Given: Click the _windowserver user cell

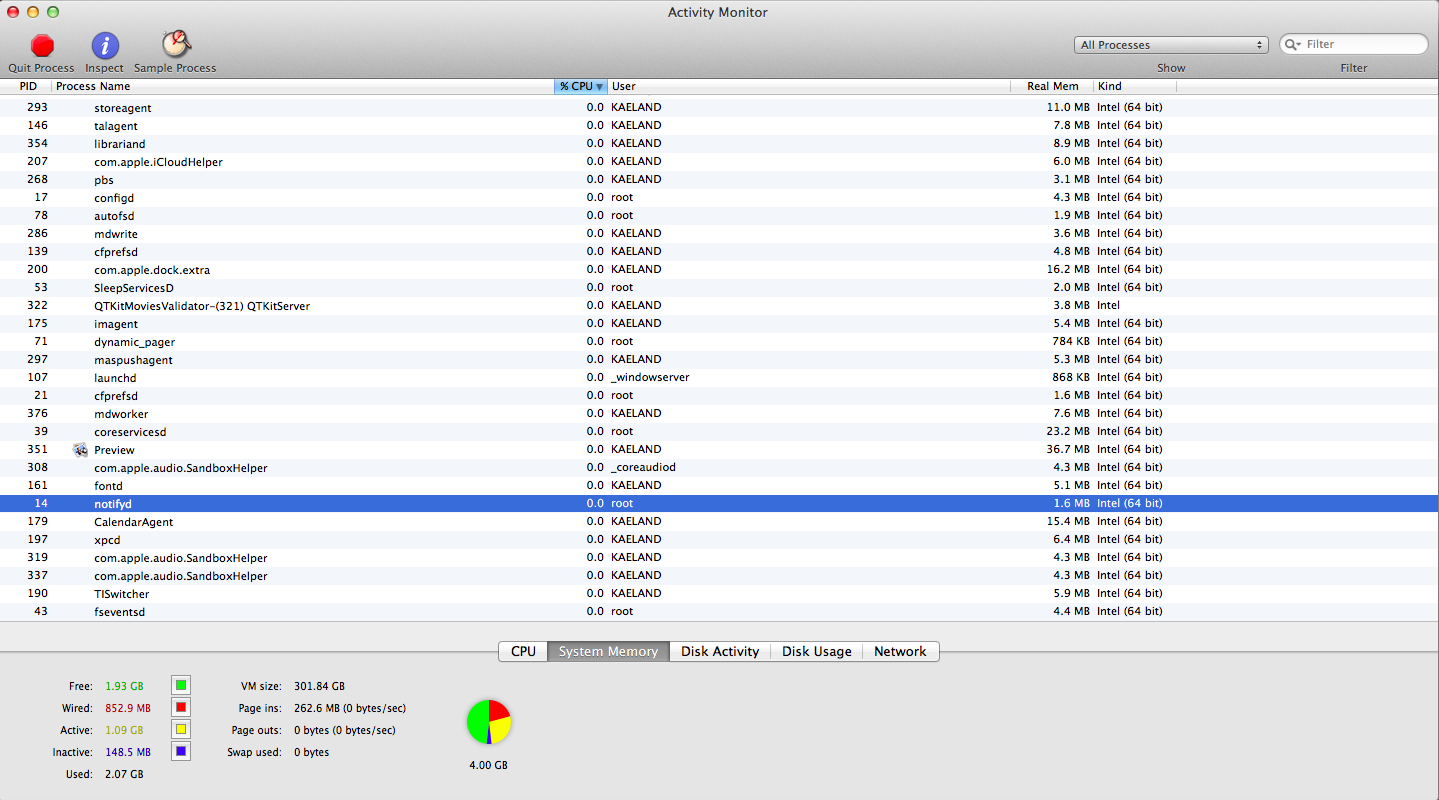Looking at the screenshot, I should [x=650, y=378].
